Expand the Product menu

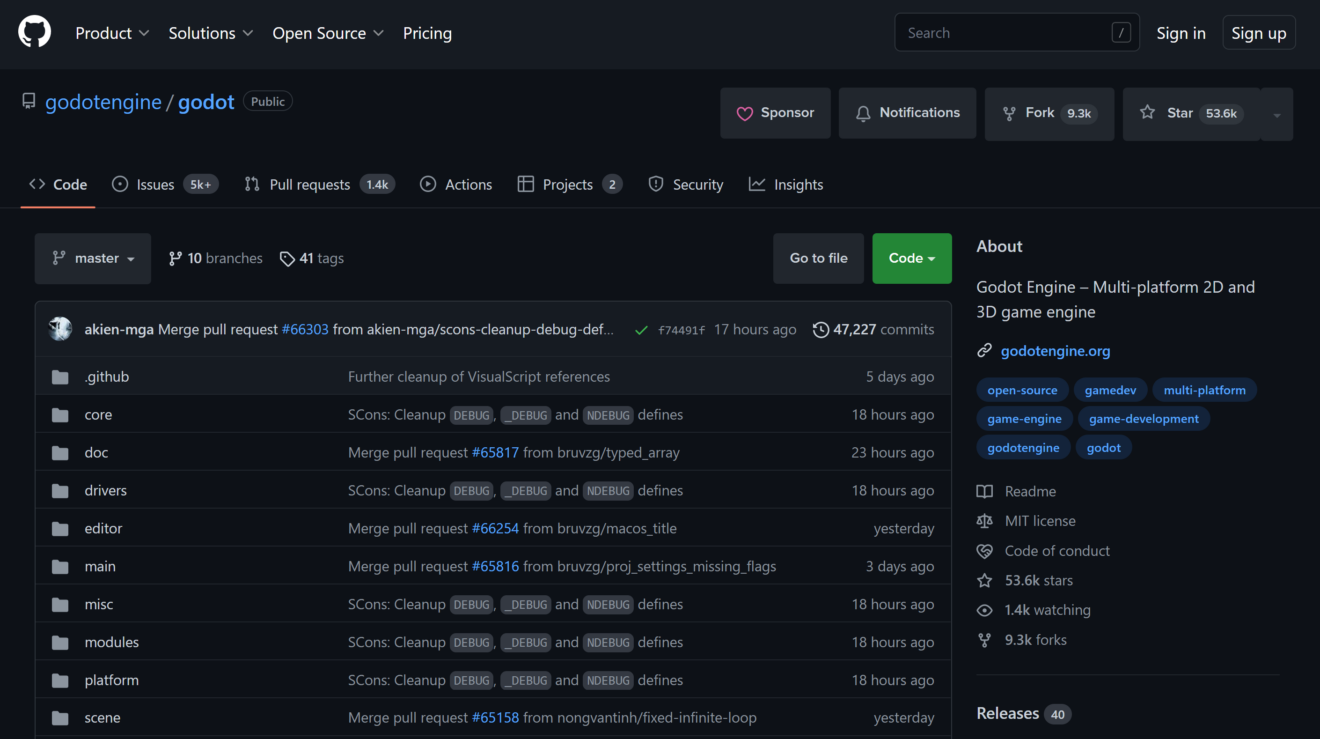[112, 33]
